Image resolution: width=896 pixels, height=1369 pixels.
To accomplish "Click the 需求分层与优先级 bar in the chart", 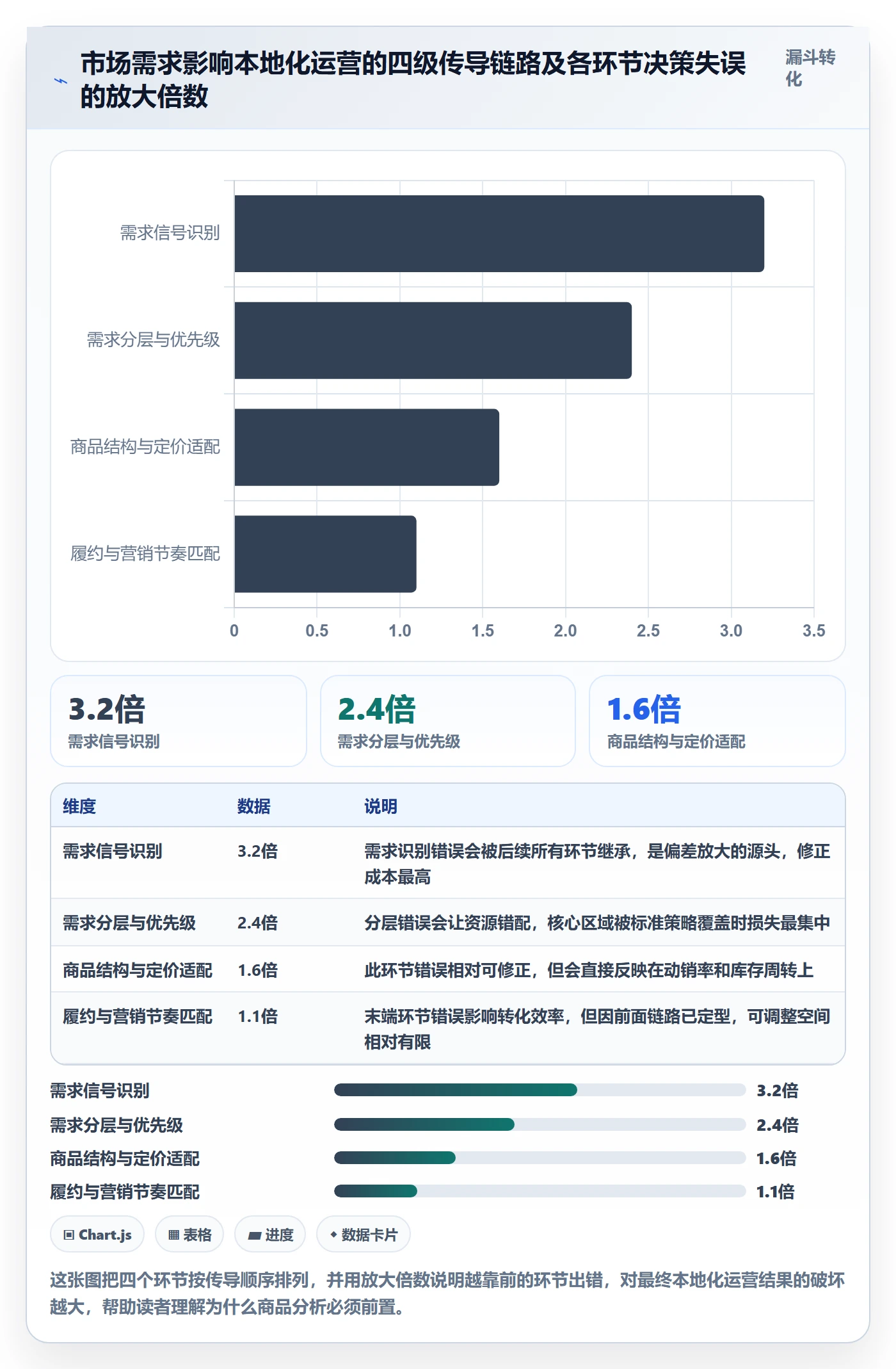I will [x=433, y=341].
